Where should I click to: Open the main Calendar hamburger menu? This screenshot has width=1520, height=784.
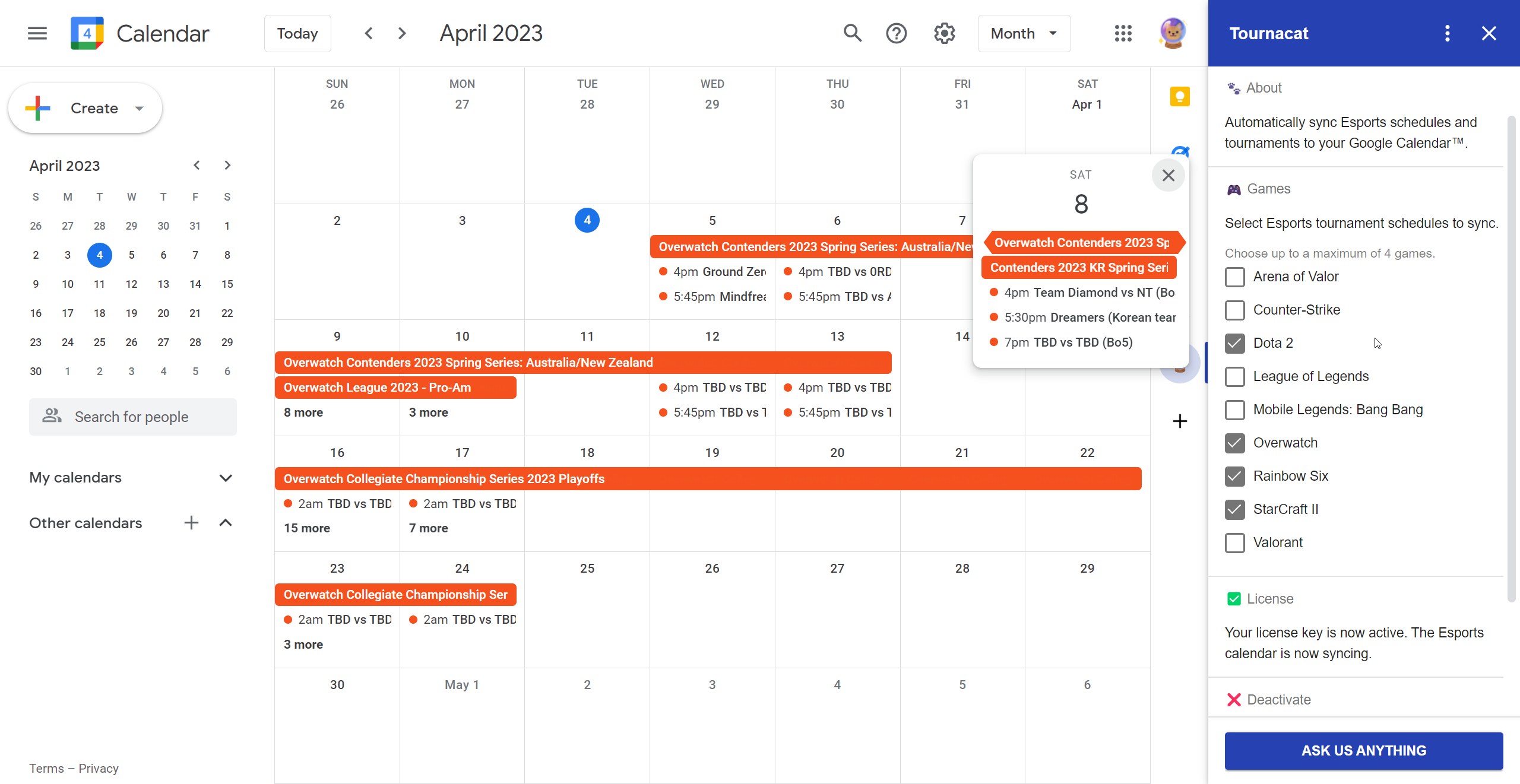(x=36, y=33)
